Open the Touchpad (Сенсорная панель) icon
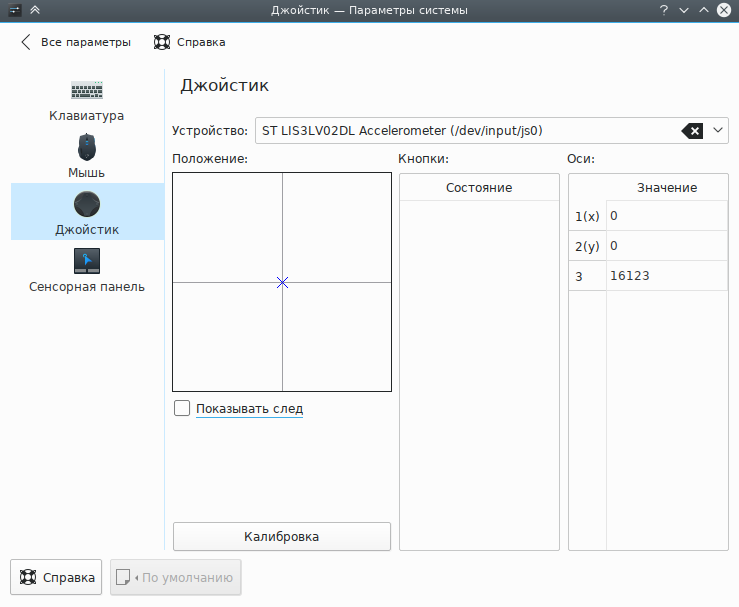Image resolution: width=739 pixels, height=607 pixels. [87, 261]
